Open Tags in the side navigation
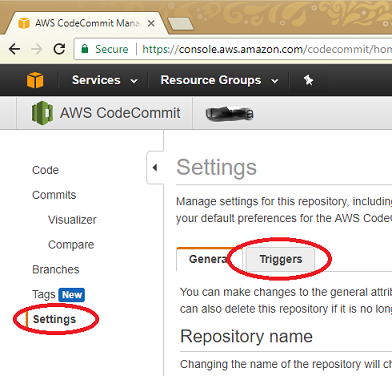The height and width of the screenshot is (376, 392). click(44, 294)
